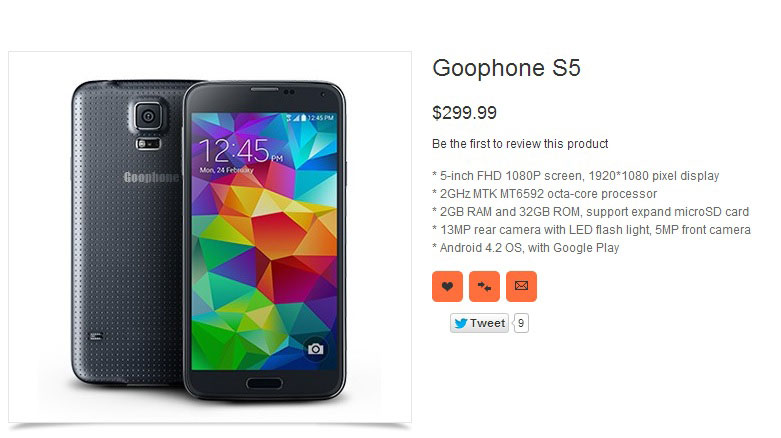Click the Goophone S5 product title
Viewport: 781px width, 438px height.
tap(506, 68)
